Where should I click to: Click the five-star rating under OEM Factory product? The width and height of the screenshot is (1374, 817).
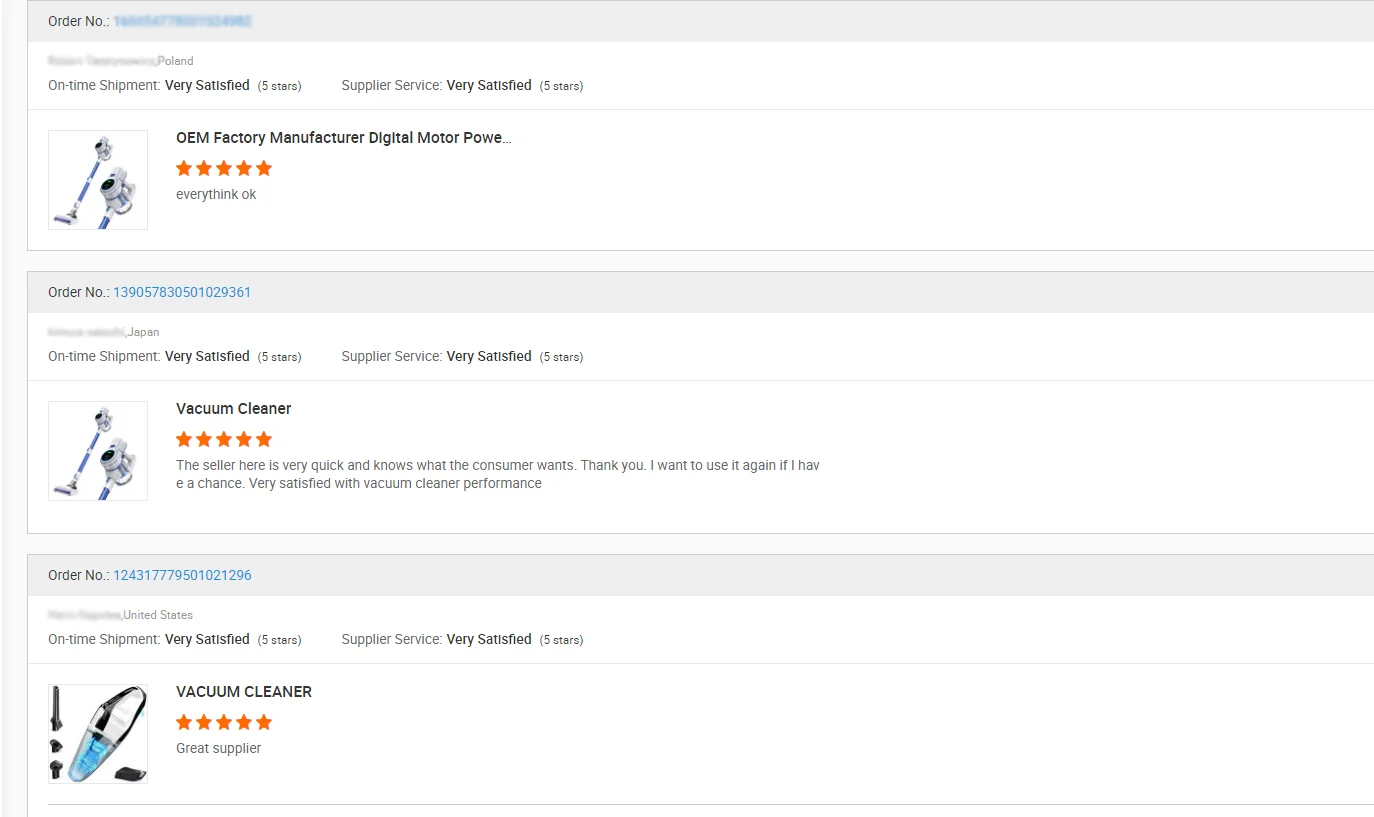pos(224,168)
